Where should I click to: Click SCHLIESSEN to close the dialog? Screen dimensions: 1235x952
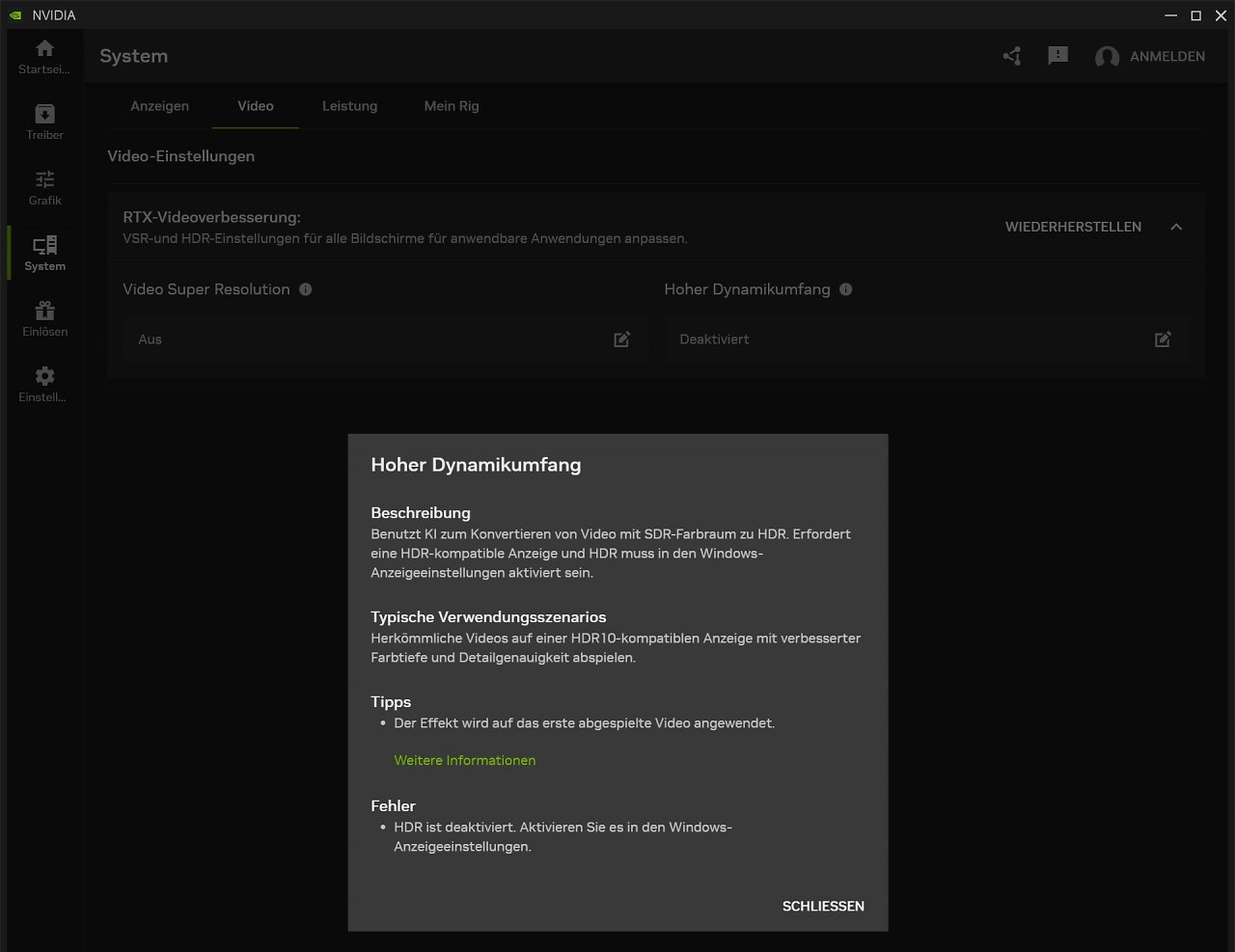823,906
